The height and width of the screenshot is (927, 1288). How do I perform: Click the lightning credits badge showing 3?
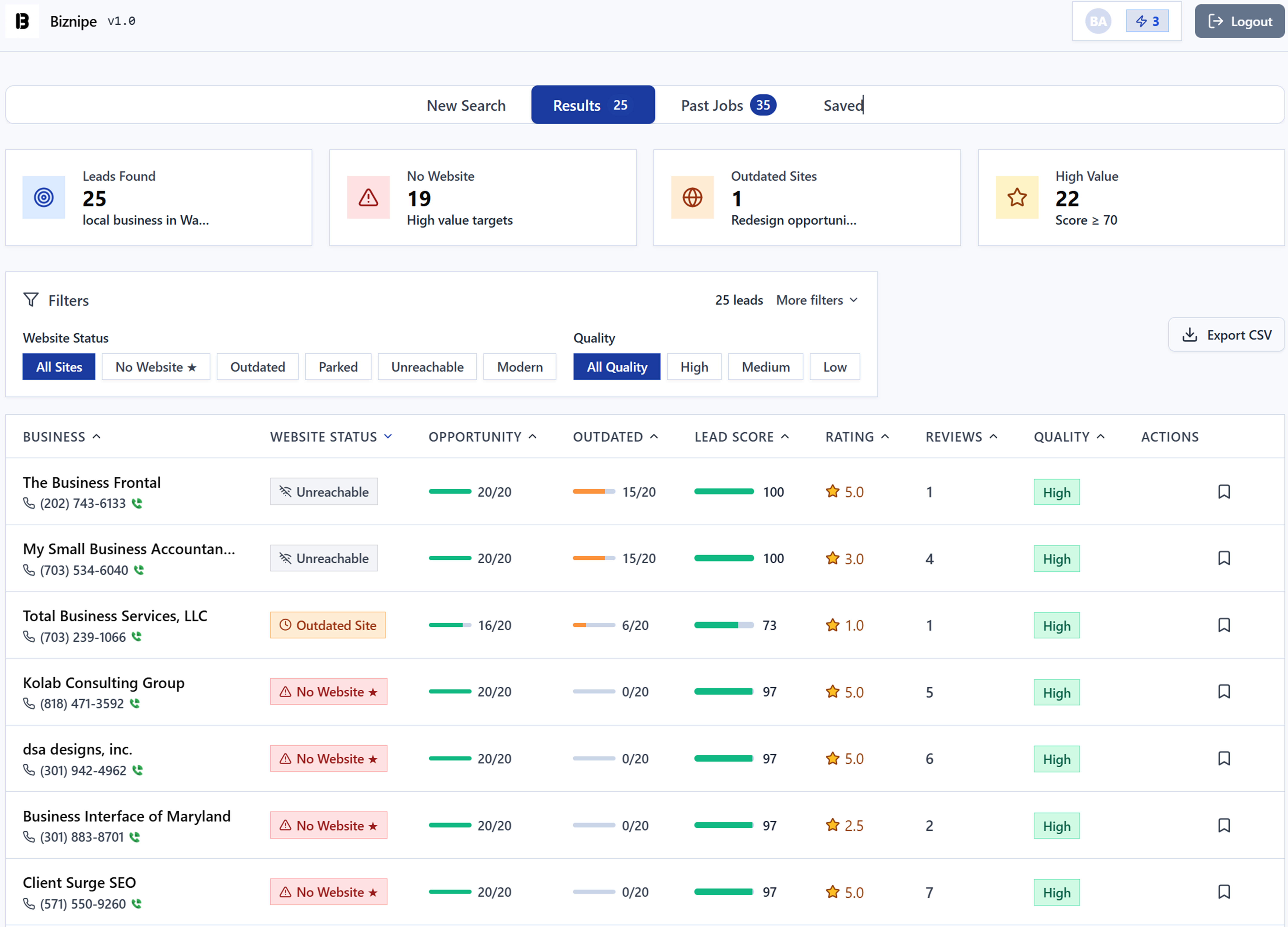(x=1147, y=22)
